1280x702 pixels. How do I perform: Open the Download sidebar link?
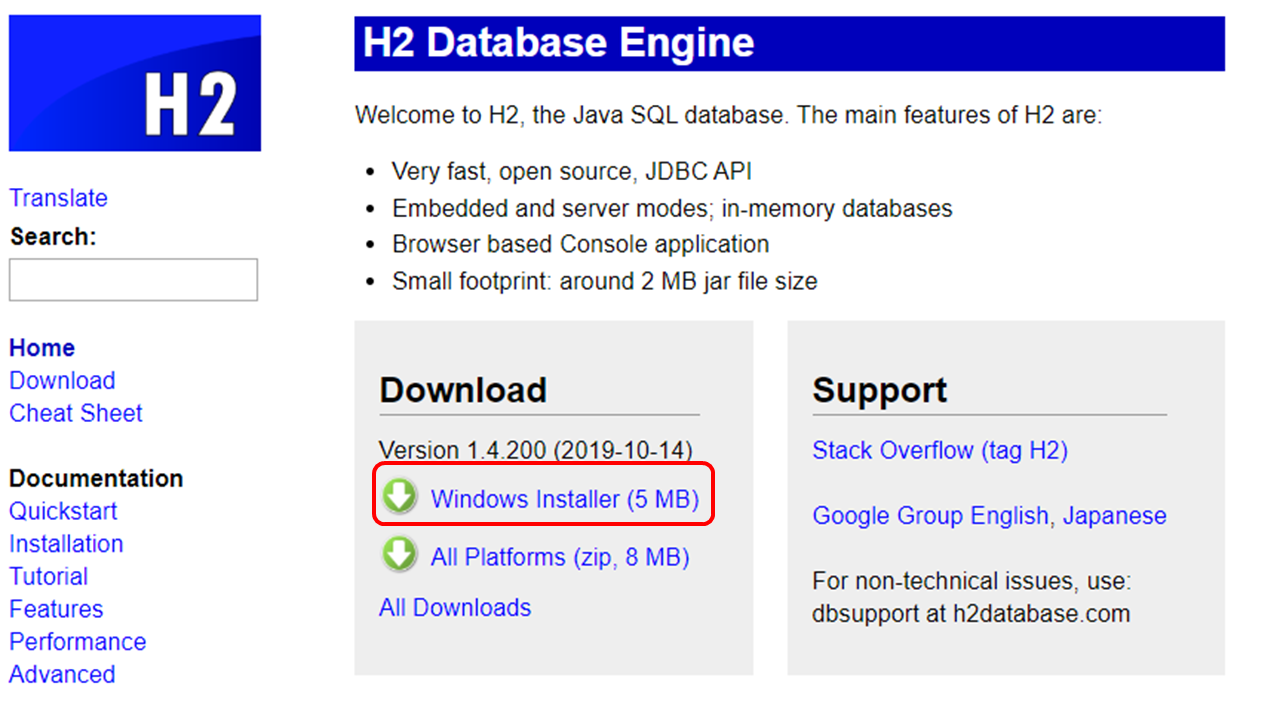click(62, 381)
